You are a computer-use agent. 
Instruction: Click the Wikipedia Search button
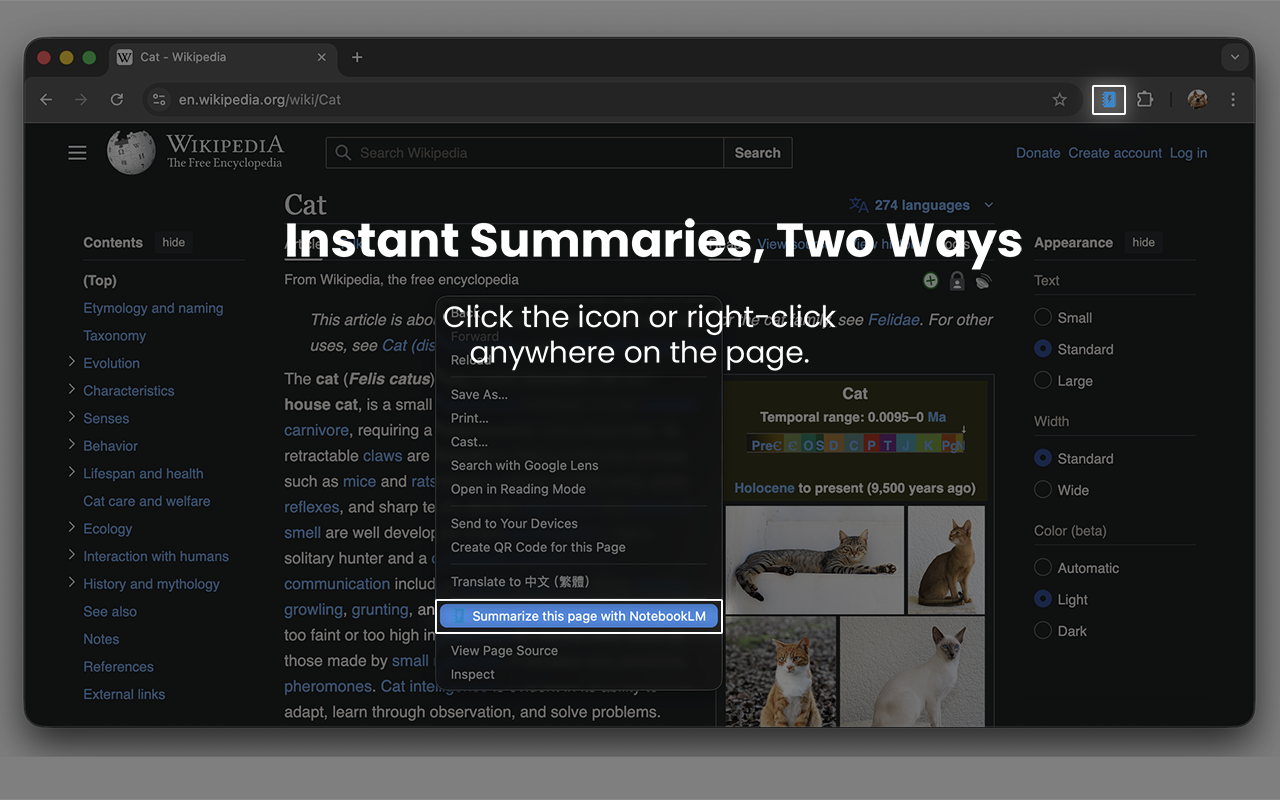pyautogui.click(x=757, y=153)
